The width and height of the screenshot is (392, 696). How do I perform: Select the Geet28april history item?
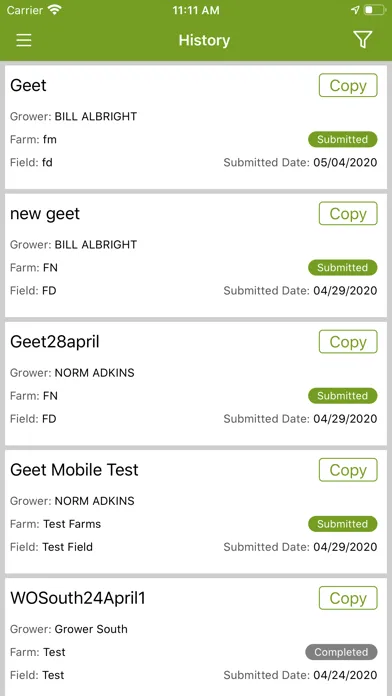(196, 384)
